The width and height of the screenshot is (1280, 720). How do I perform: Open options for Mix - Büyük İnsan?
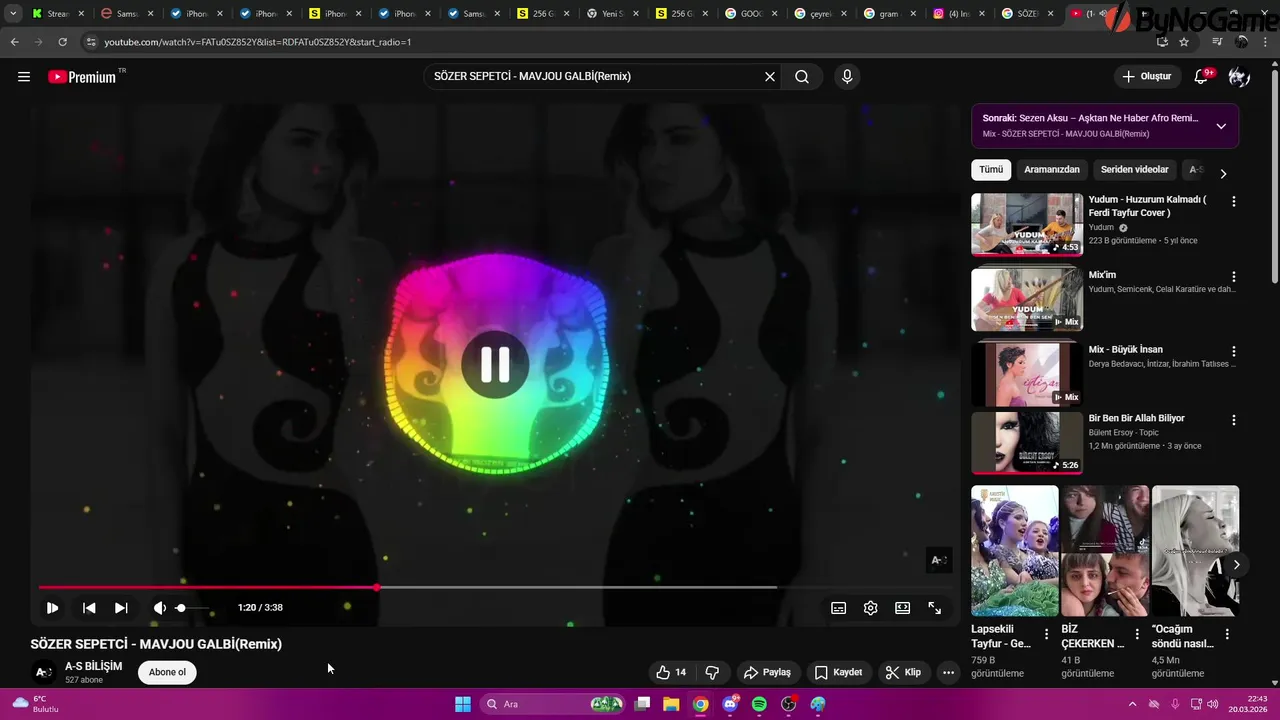click(x=1233, y=351)
